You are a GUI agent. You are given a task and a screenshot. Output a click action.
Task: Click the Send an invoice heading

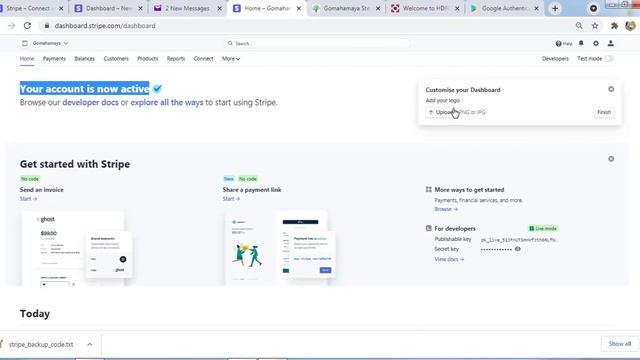42,190
